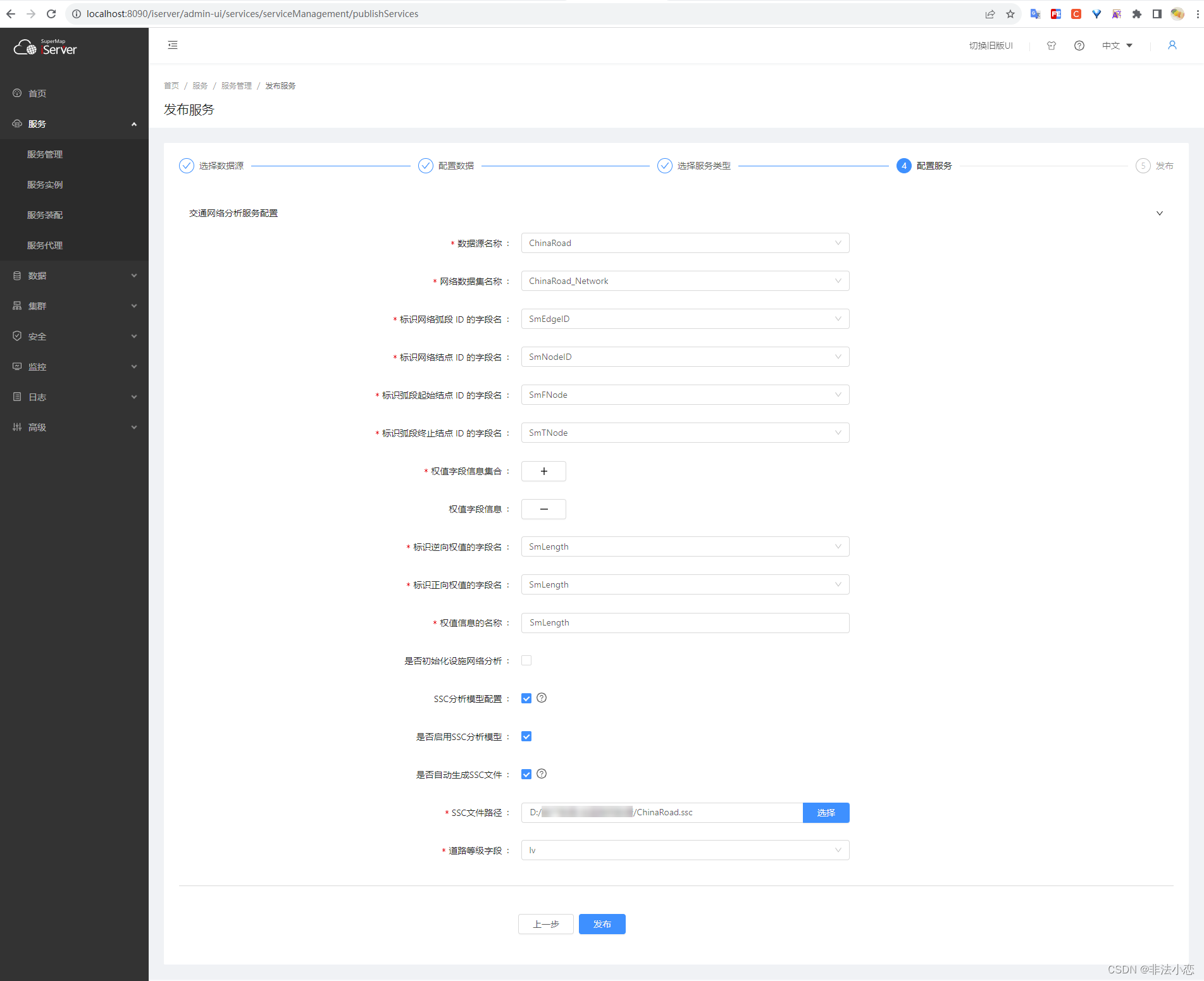Click the help icon beside SSC分析模型配置
Image resolution: width=1204 pixels, height=981 pixels.
tap(542, 698)
